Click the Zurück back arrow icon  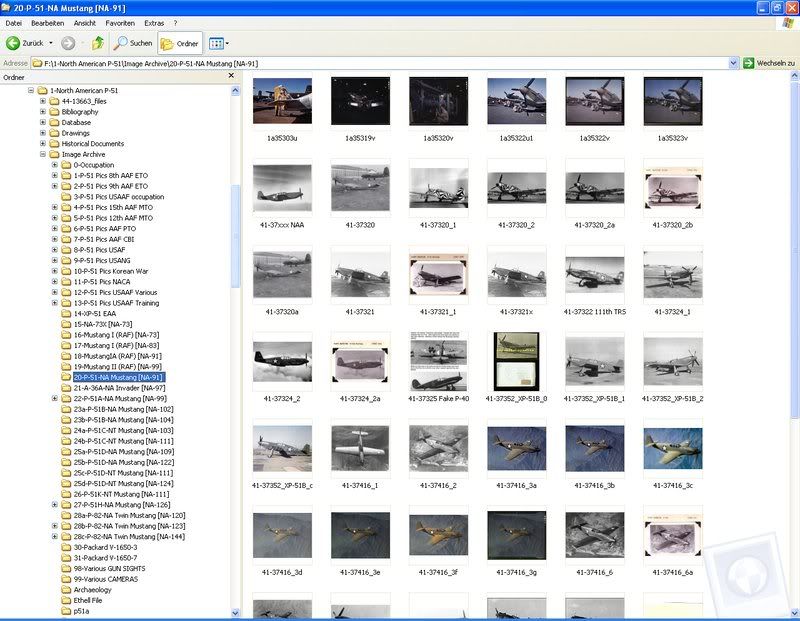[14, 43]
